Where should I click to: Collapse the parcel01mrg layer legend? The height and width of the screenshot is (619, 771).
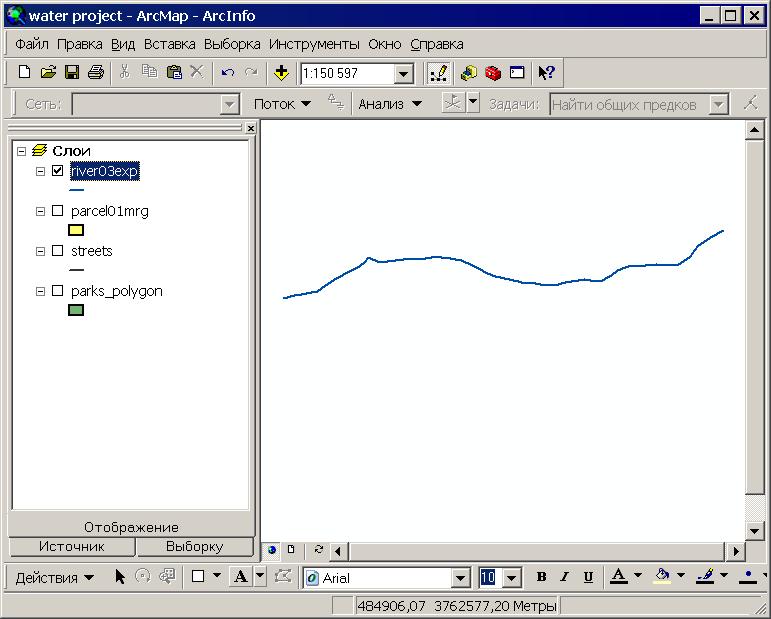click(40, 211)
